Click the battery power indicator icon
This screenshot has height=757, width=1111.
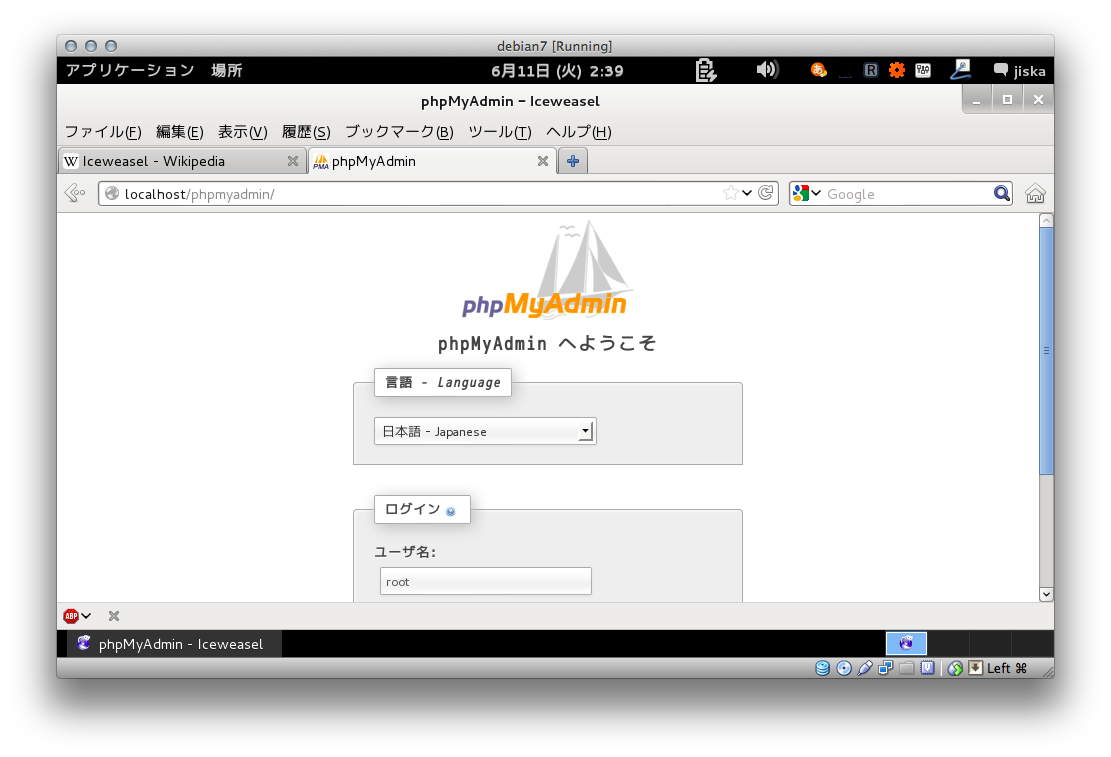pyautogui.click(x=706, y=70)
